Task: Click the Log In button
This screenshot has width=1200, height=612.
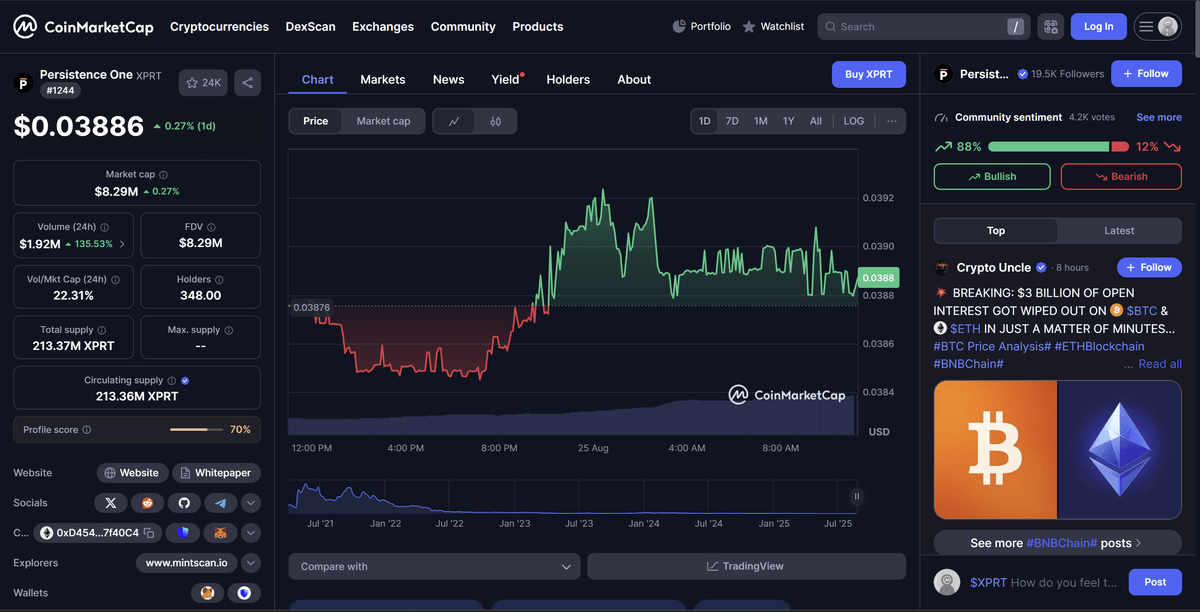Action: (1099, 27)
